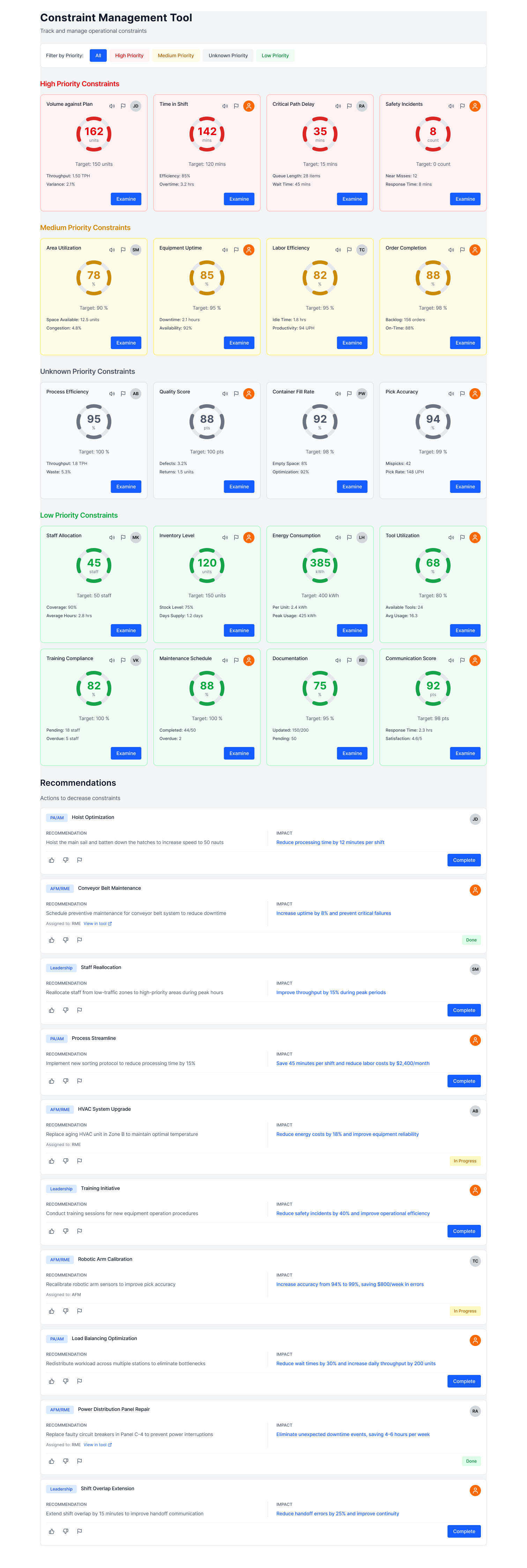Click 'Reduce handoff errors by 25%' impact text
Viewport: 527px width, 1568px height.
pos(338,1513)
